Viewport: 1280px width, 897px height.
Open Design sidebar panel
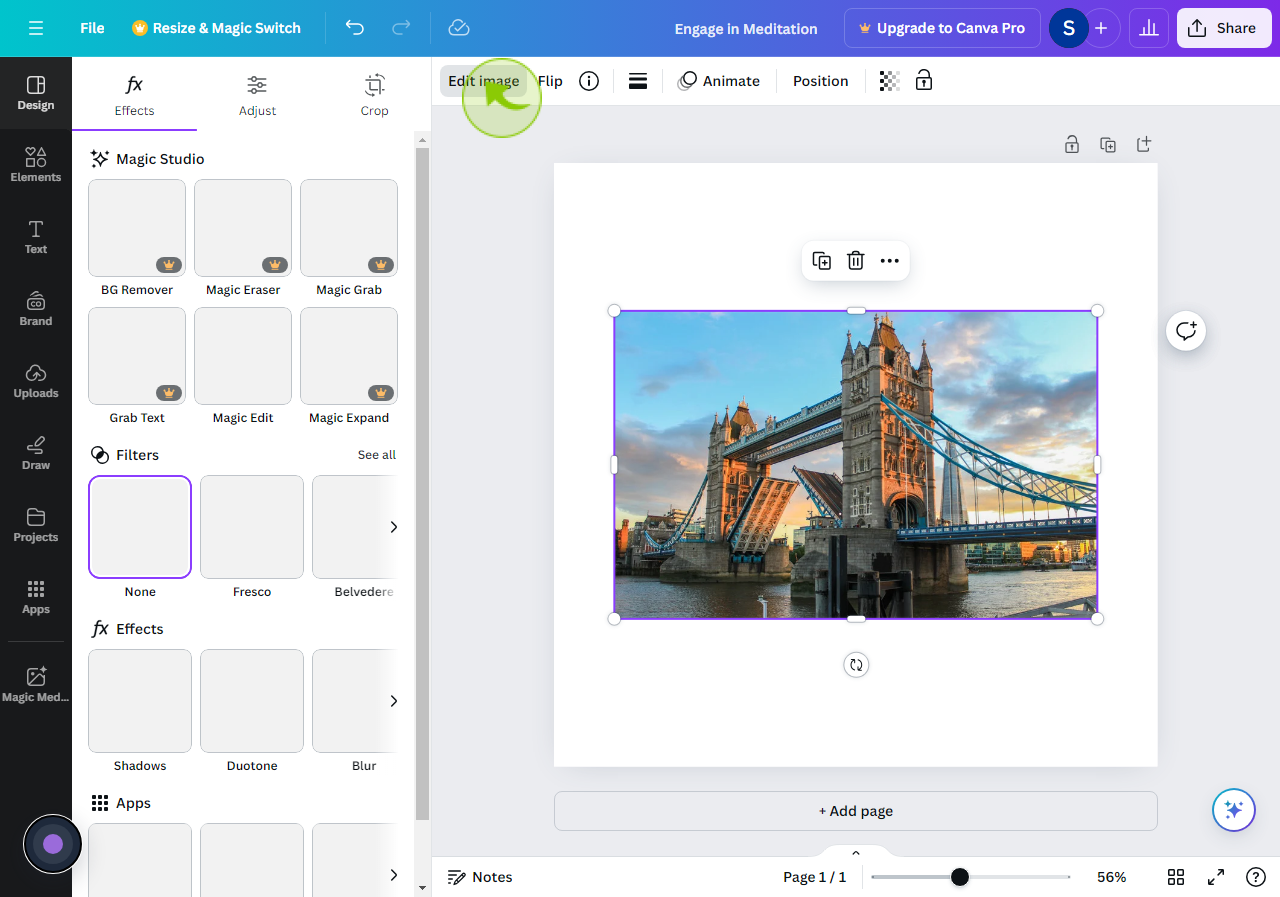click(36, 93)
